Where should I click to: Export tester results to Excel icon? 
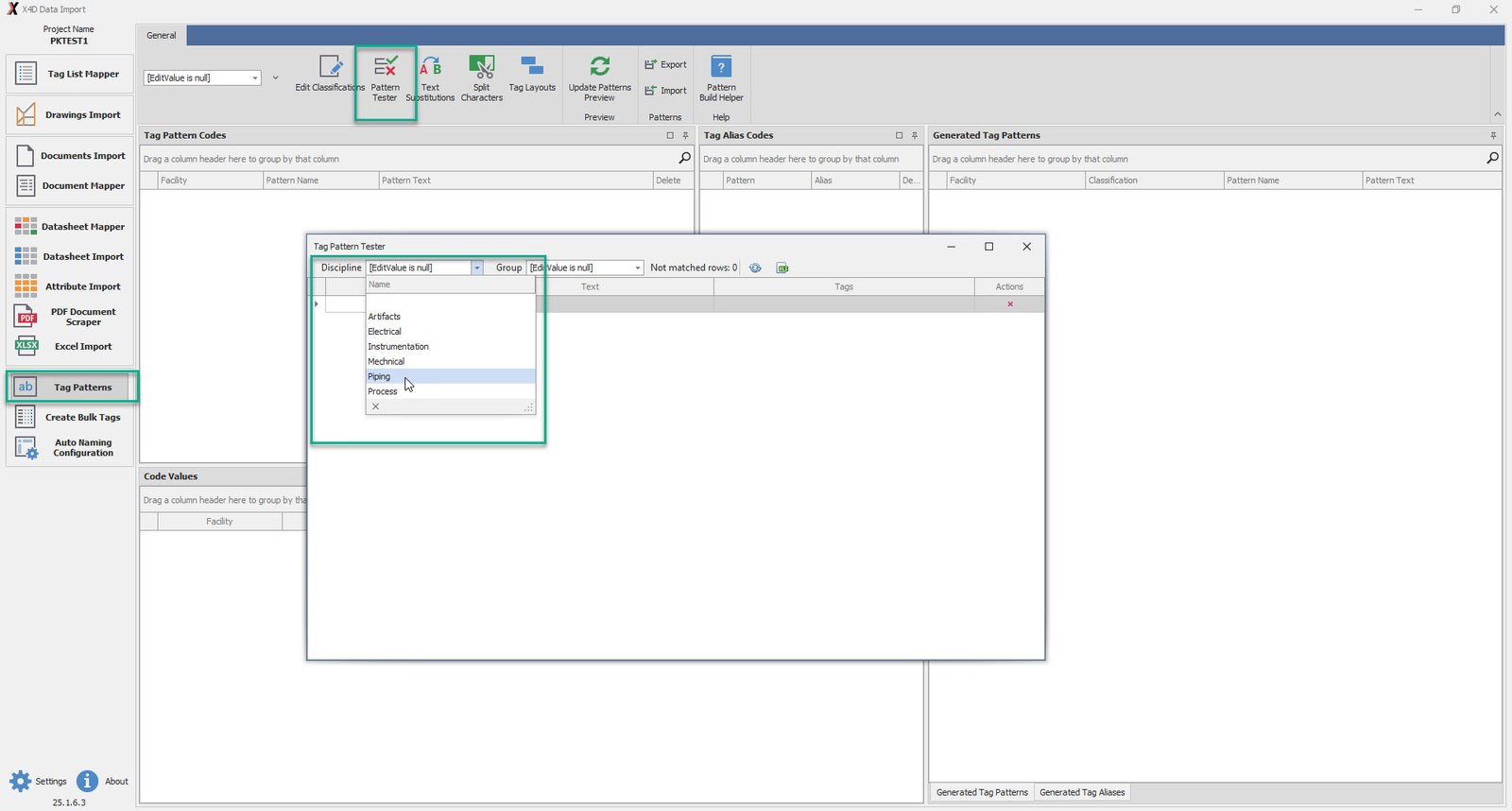coord(782,268)
